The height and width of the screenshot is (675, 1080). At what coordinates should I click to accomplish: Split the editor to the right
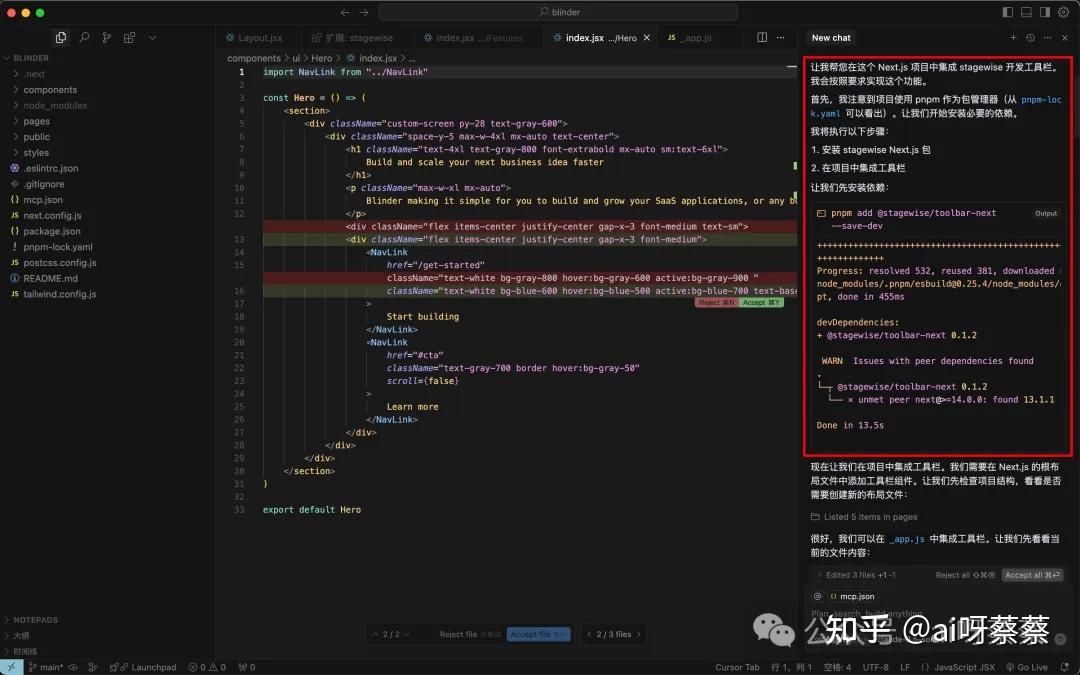pos(762,37)
